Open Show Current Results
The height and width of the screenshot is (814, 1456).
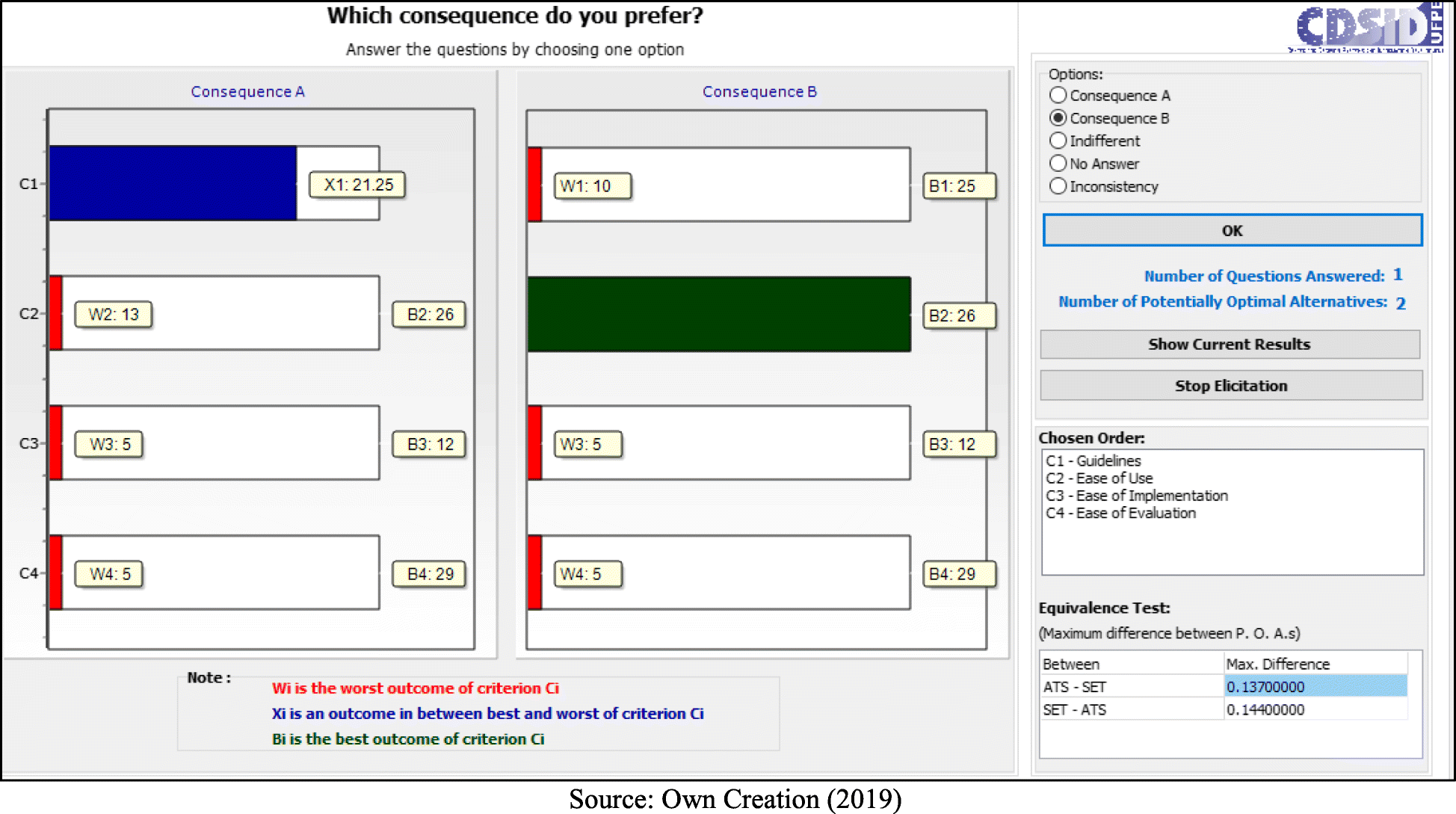(x=1230, y=344)
